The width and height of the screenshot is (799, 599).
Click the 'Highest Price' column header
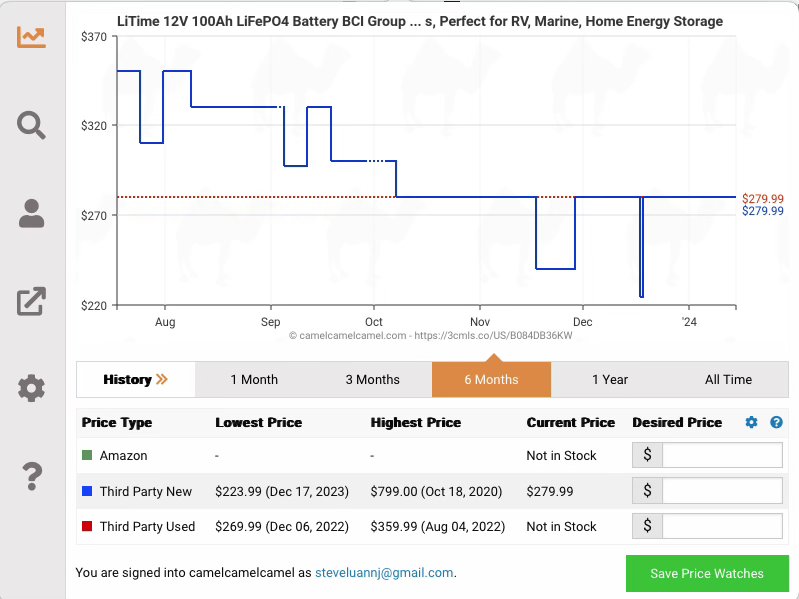(x=416, y=423)
